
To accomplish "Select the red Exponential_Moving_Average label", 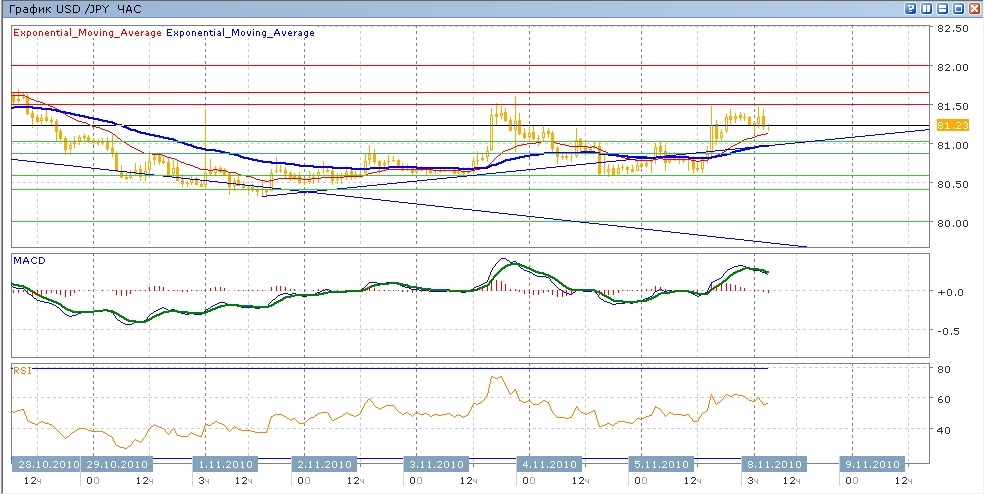I will [87, 33].
